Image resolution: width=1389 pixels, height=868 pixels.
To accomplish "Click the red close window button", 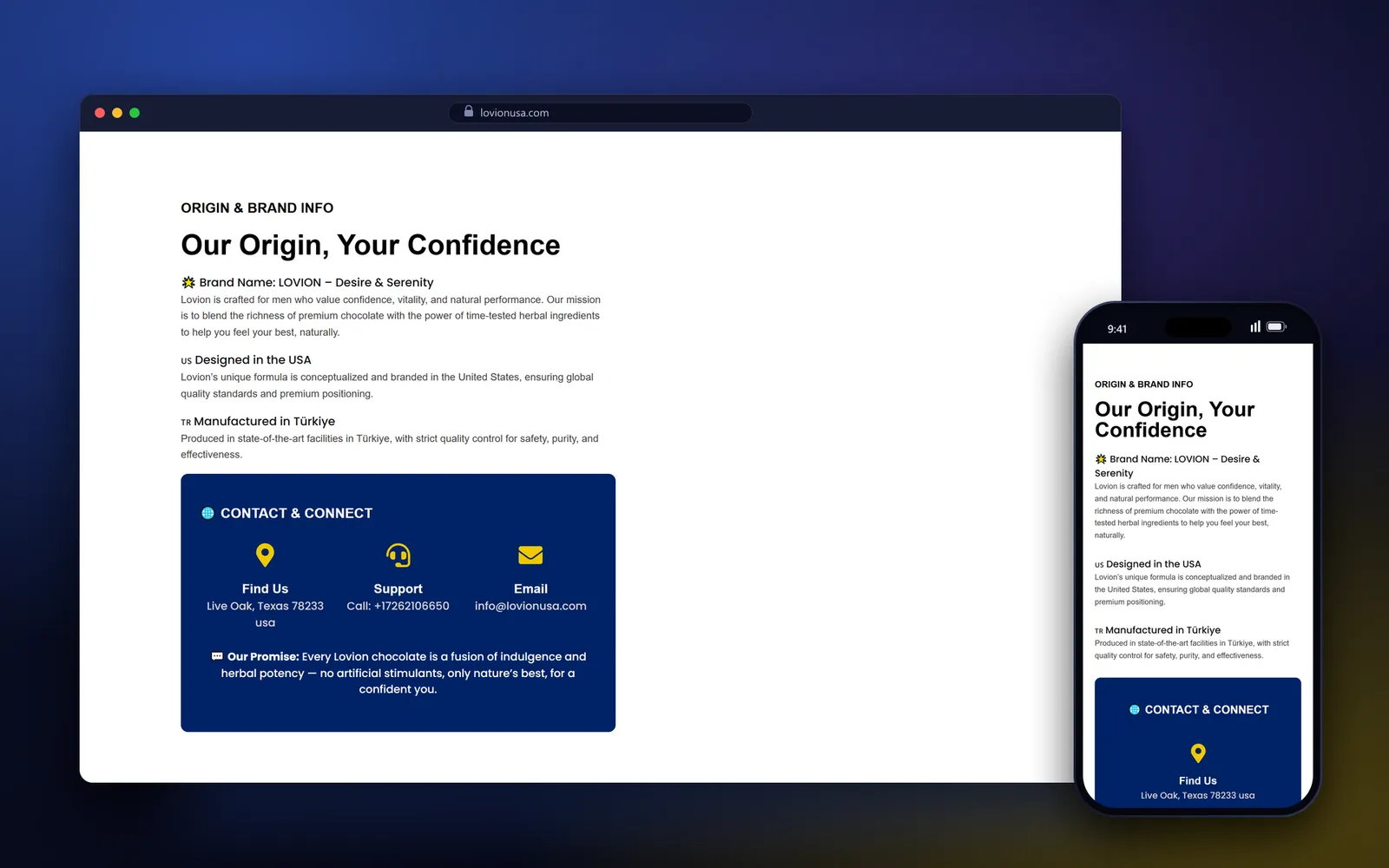I will click(x=100, y=113).
